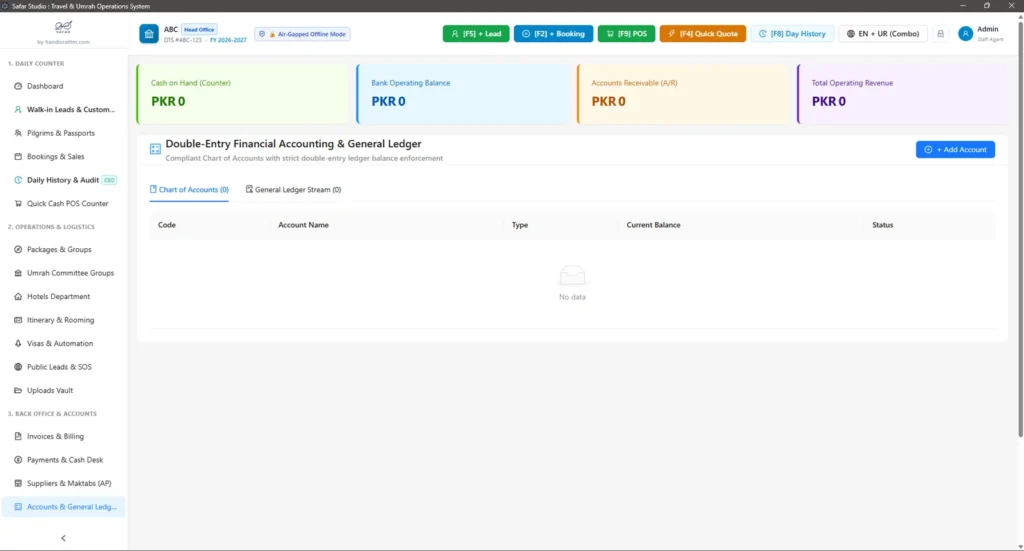The image size is (1024, 551).
Task: Open the [F8] Day History button
Action: click(792, 34)
